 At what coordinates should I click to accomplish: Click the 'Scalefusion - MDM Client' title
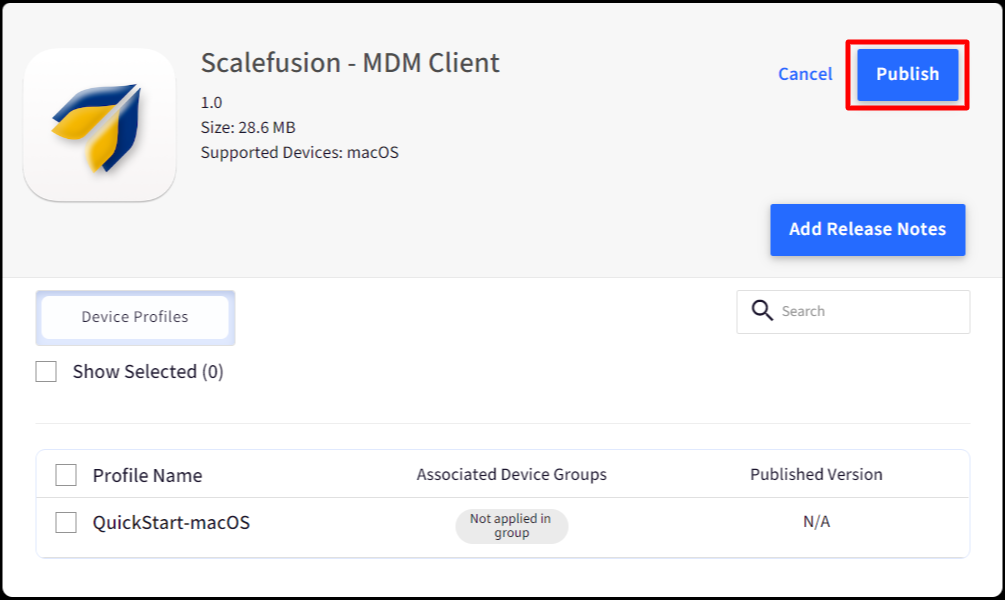coord(350,63)
